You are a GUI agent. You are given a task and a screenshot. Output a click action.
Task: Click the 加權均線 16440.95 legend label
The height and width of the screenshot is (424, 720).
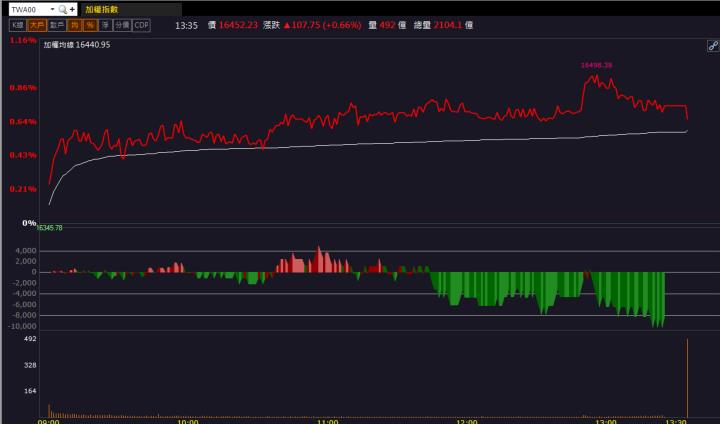(76, 45)
